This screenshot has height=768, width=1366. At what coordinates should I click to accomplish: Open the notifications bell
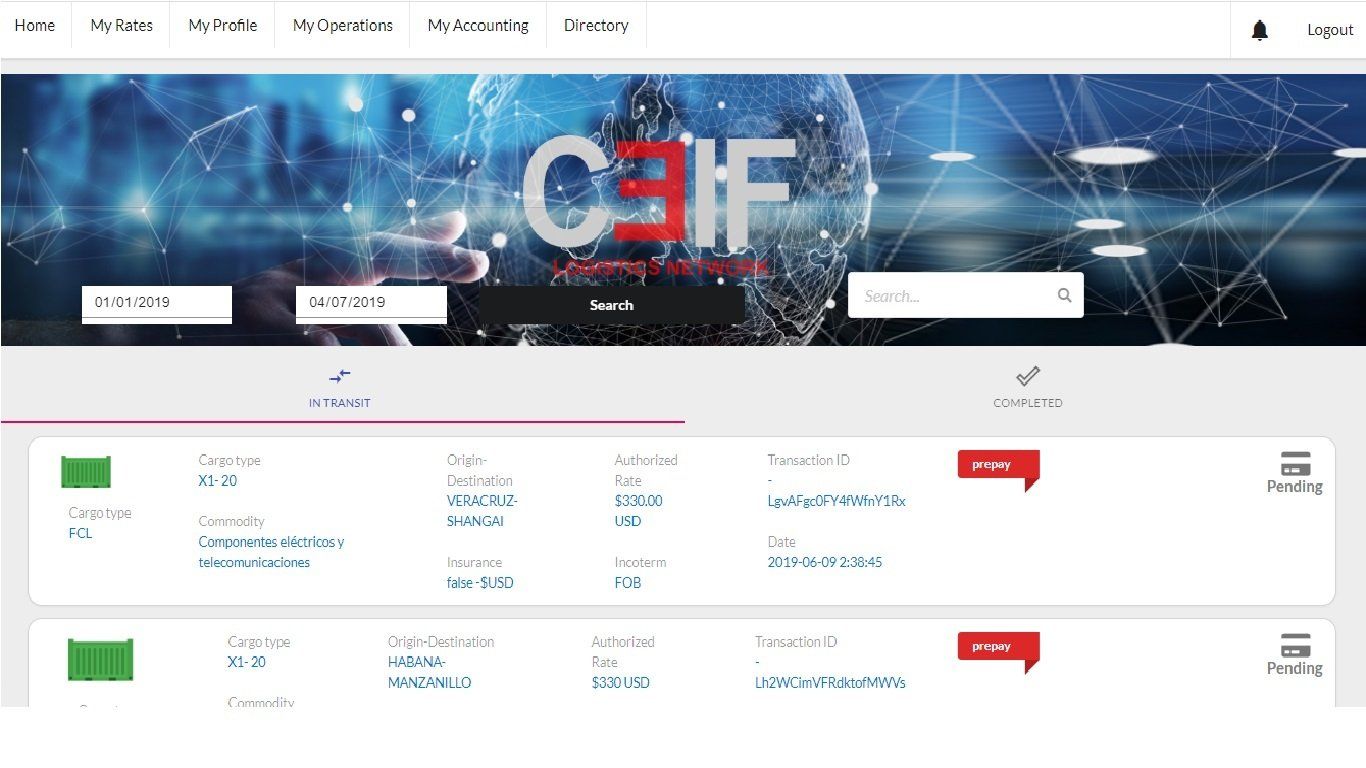point(1260,30)
